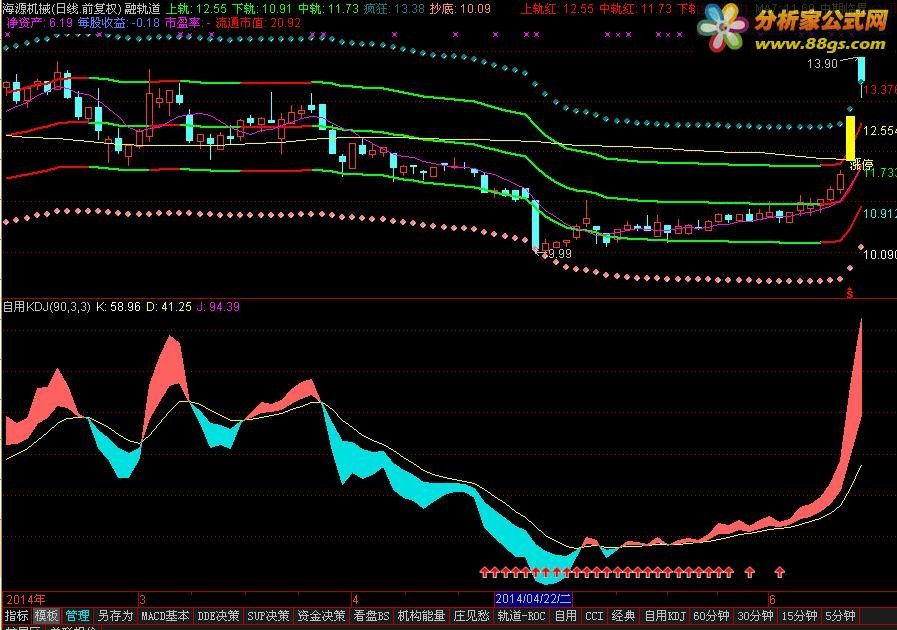Click the 下轨: 10.91 value in header
Screen dimensions: 897x630
point(261,9)
